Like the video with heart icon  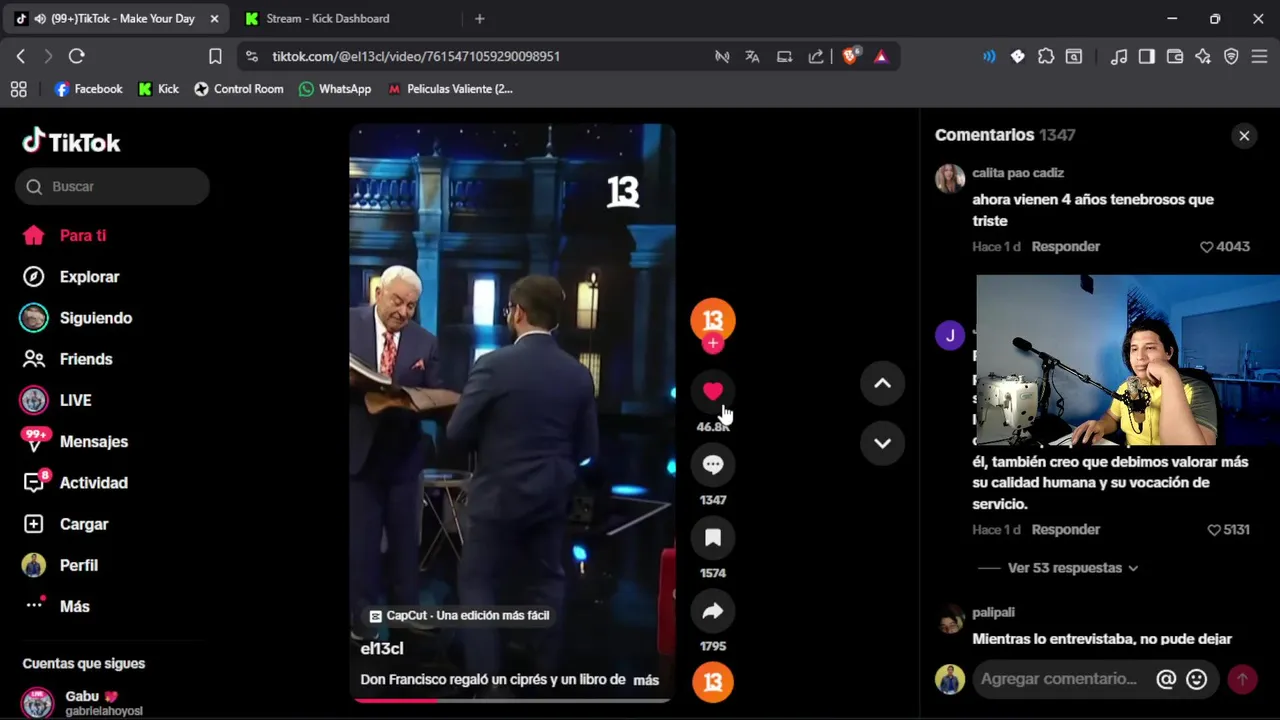tap(713, 391)
